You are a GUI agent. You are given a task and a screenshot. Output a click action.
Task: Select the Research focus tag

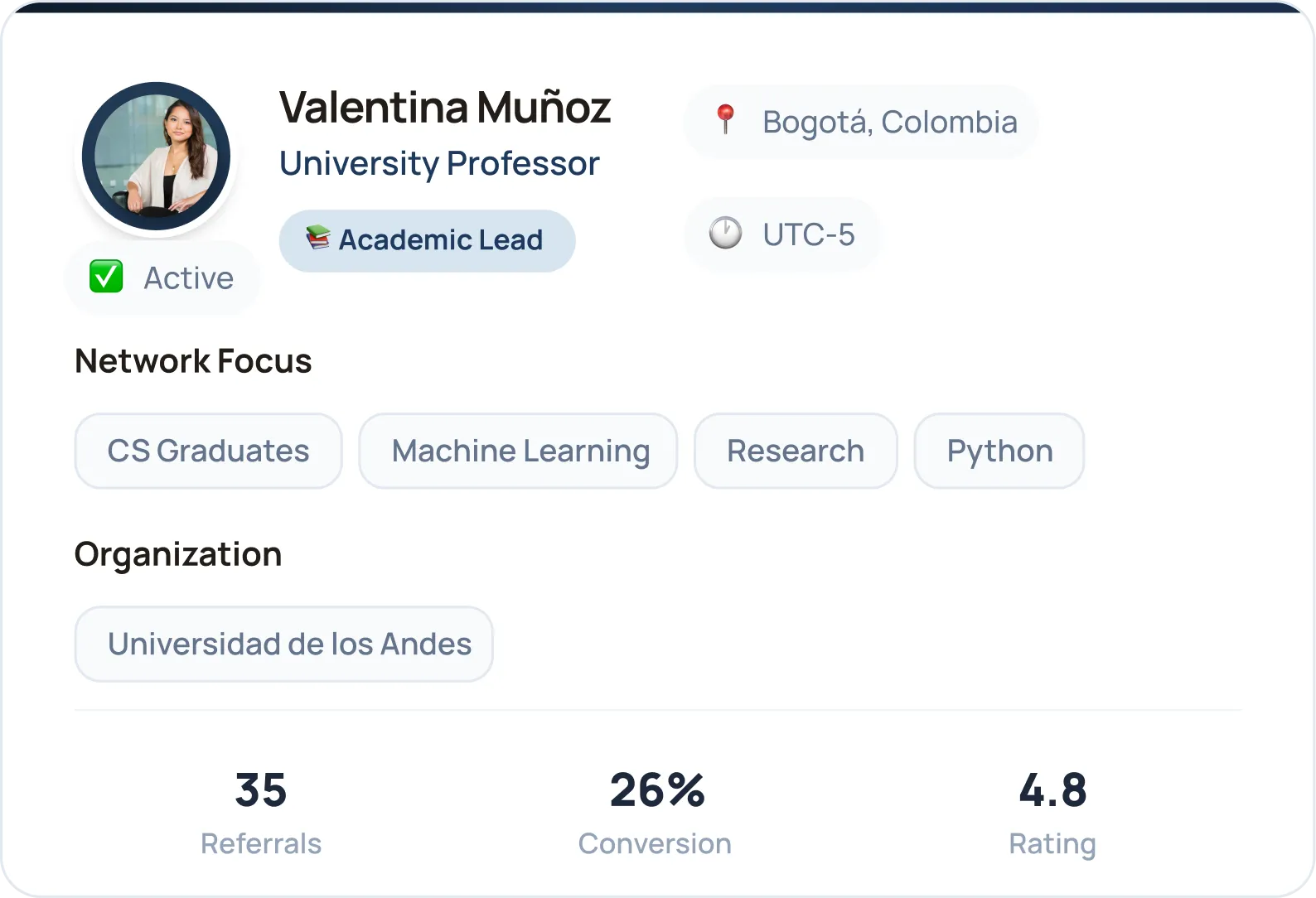[x=796, y=451]
